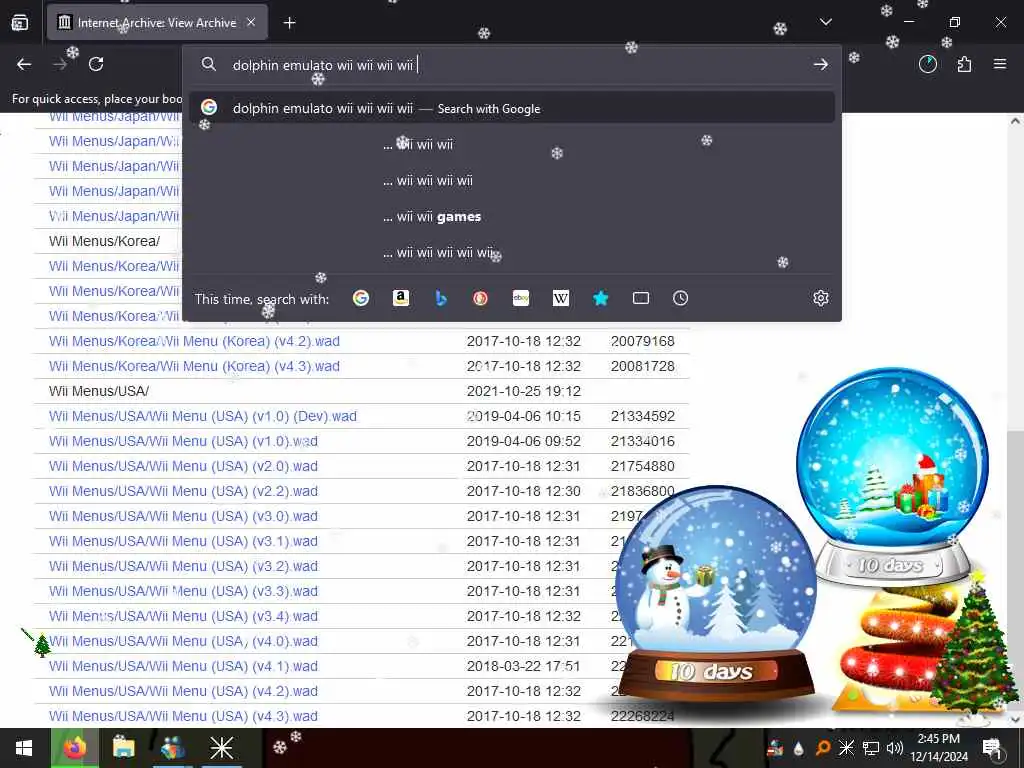Click the browser Back arrow
This screenshot has width=1024, height=768.
coord(24,64)
